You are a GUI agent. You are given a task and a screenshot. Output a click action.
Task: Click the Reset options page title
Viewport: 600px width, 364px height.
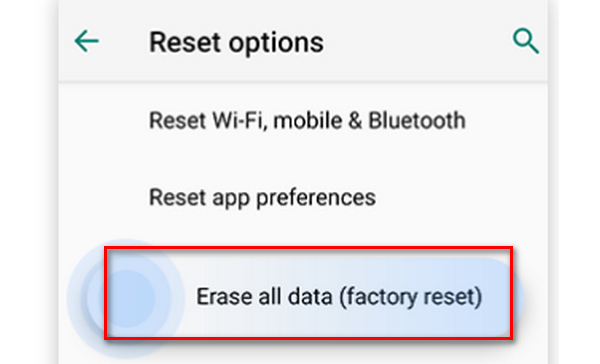tap(236, 42)
